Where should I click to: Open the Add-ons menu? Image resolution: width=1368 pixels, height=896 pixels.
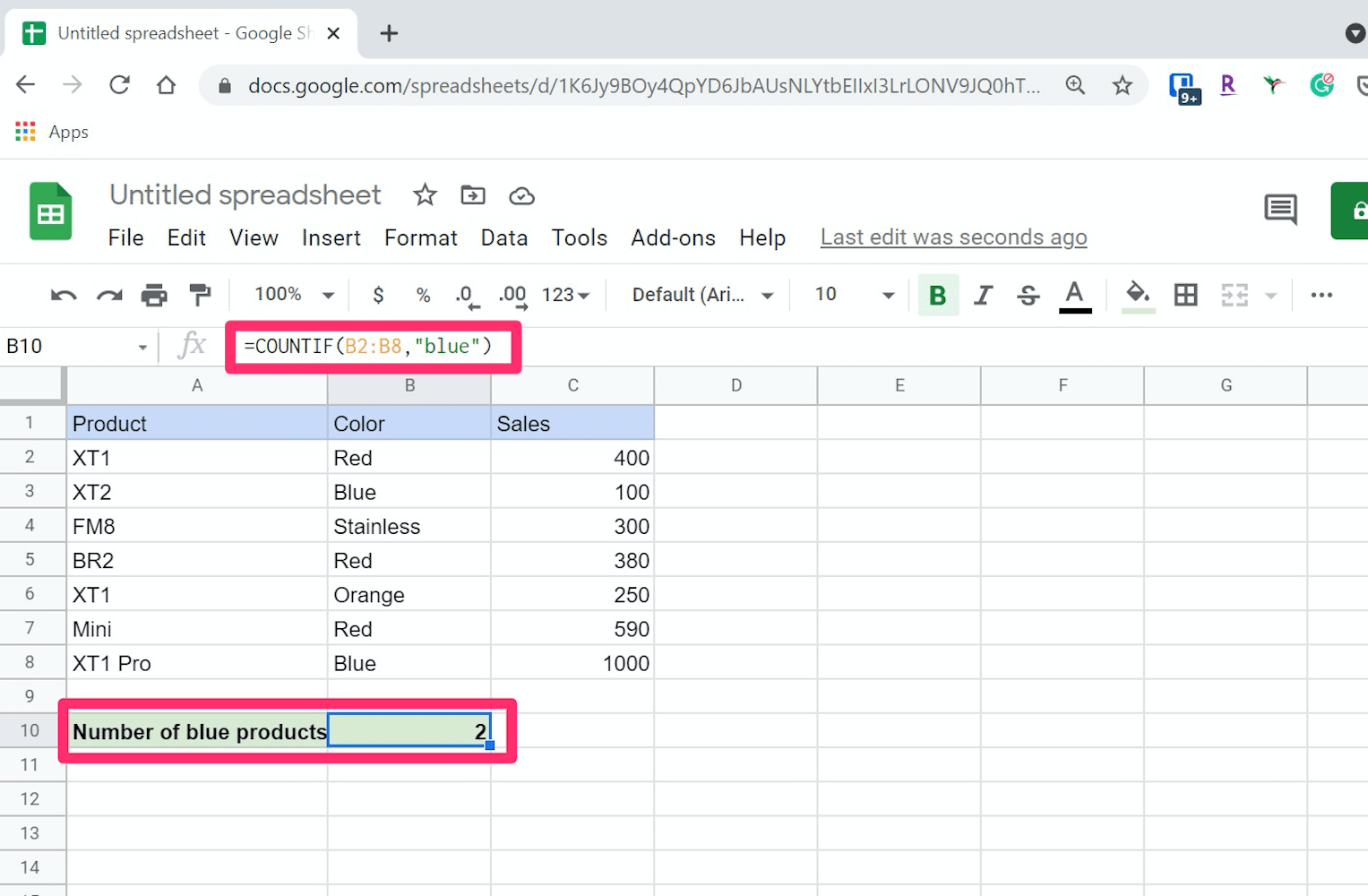674,237
